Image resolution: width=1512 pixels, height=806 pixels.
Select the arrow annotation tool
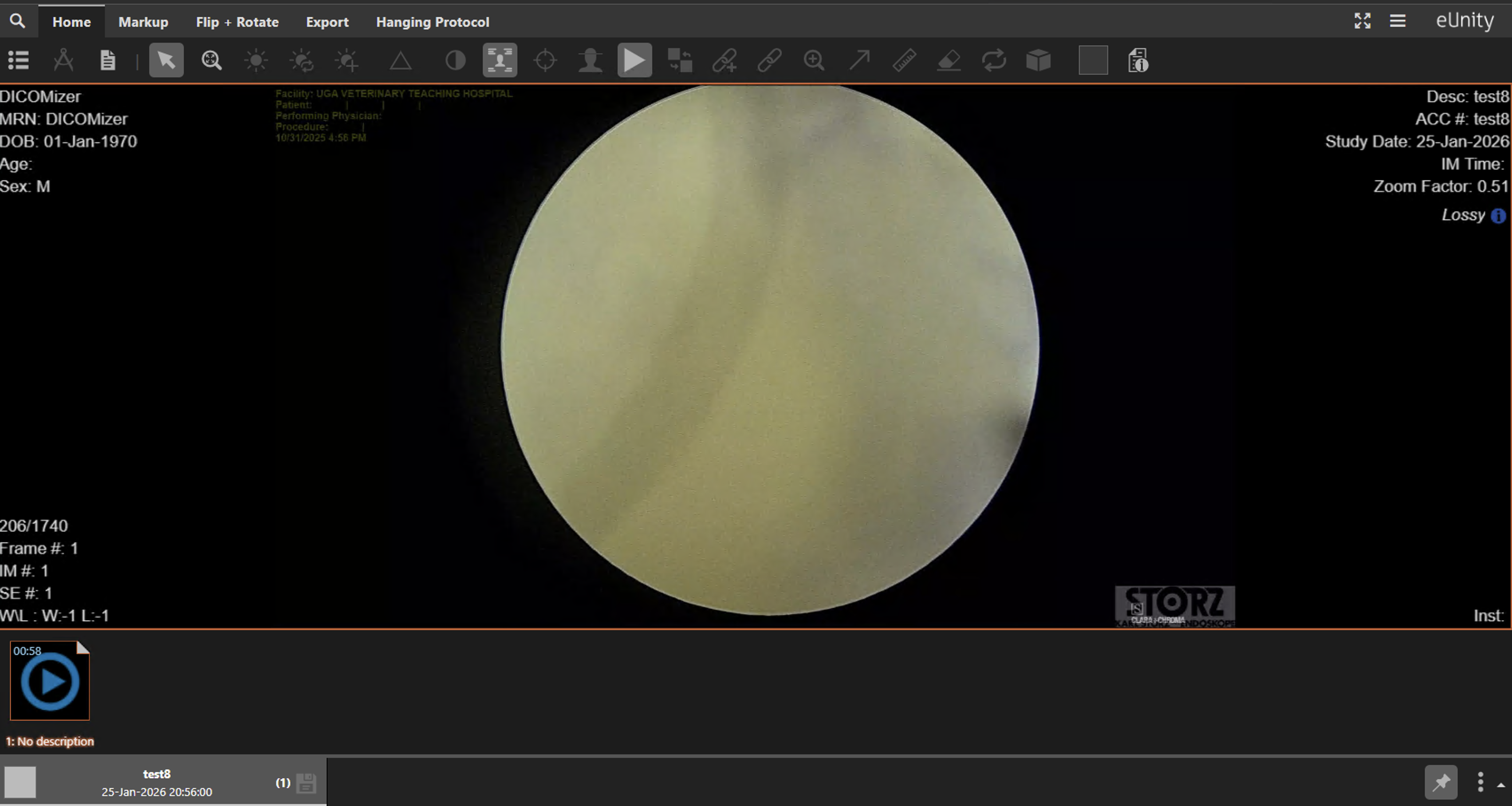coord(859,60)
